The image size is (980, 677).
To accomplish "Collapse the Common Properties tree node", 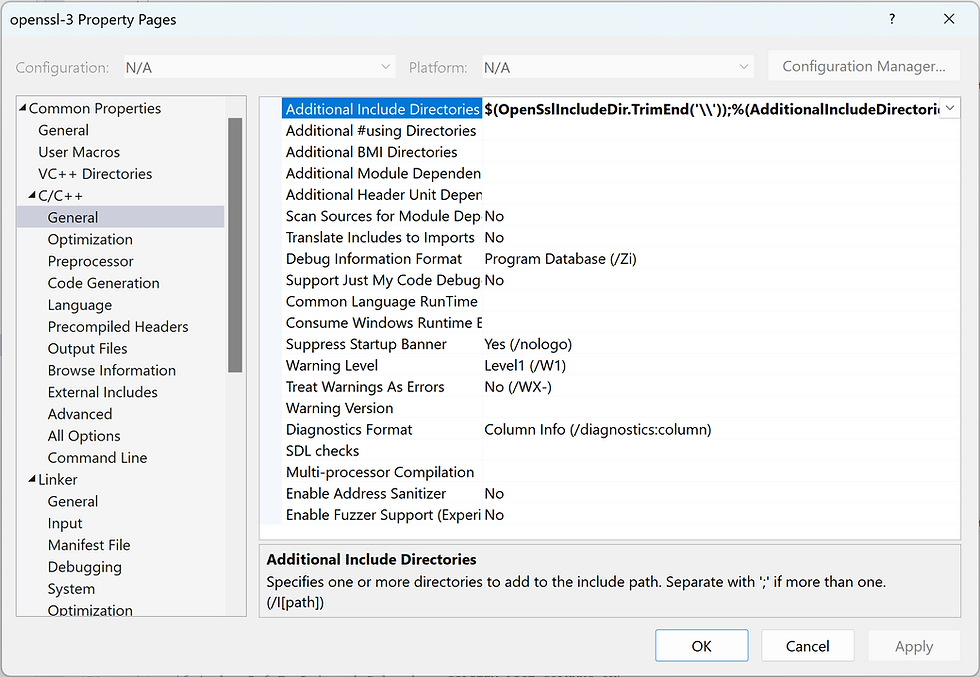I will 23,108.
